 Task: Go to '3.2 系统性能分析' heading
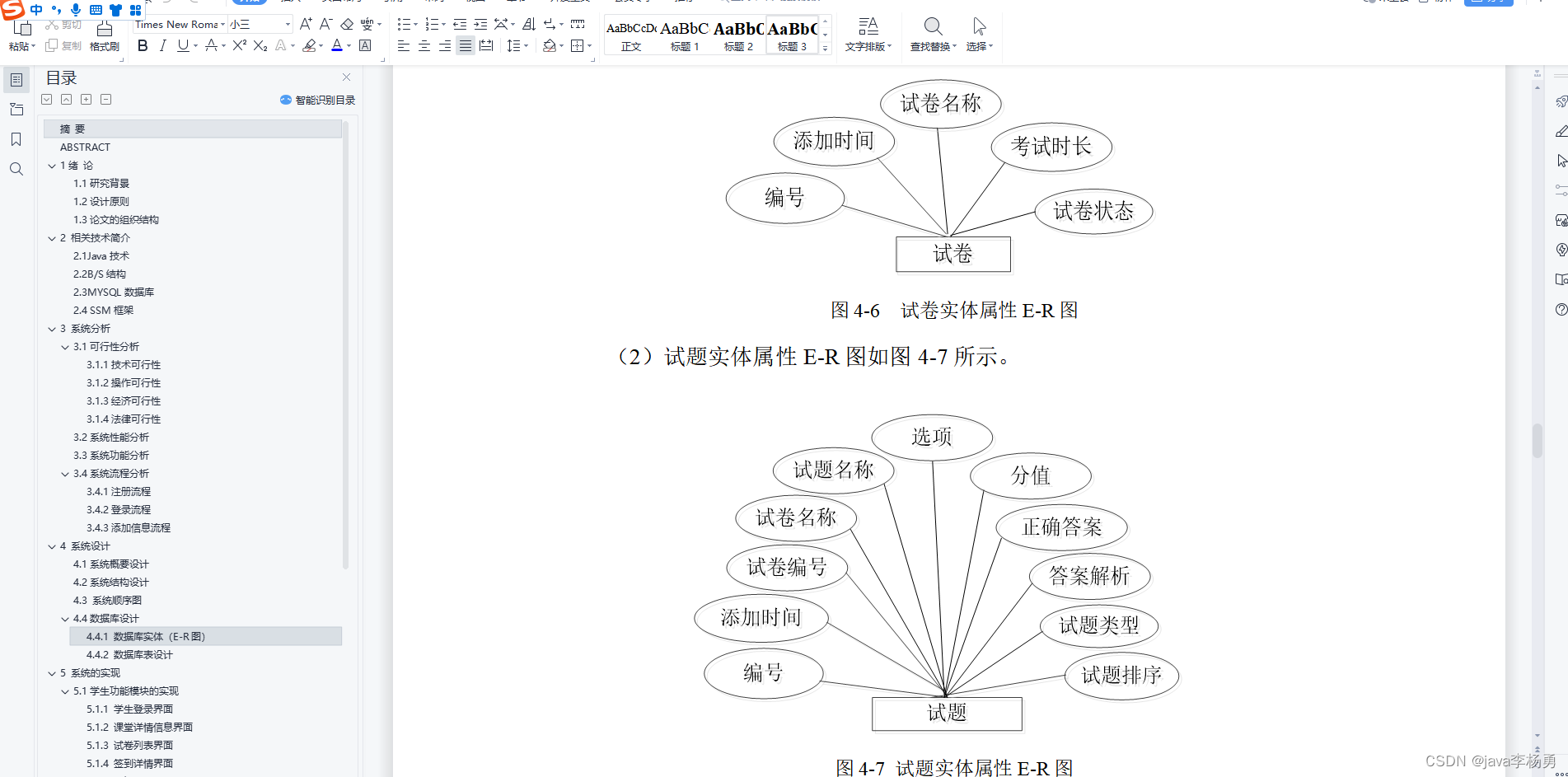pyautogui.click(x=111, y=437)
